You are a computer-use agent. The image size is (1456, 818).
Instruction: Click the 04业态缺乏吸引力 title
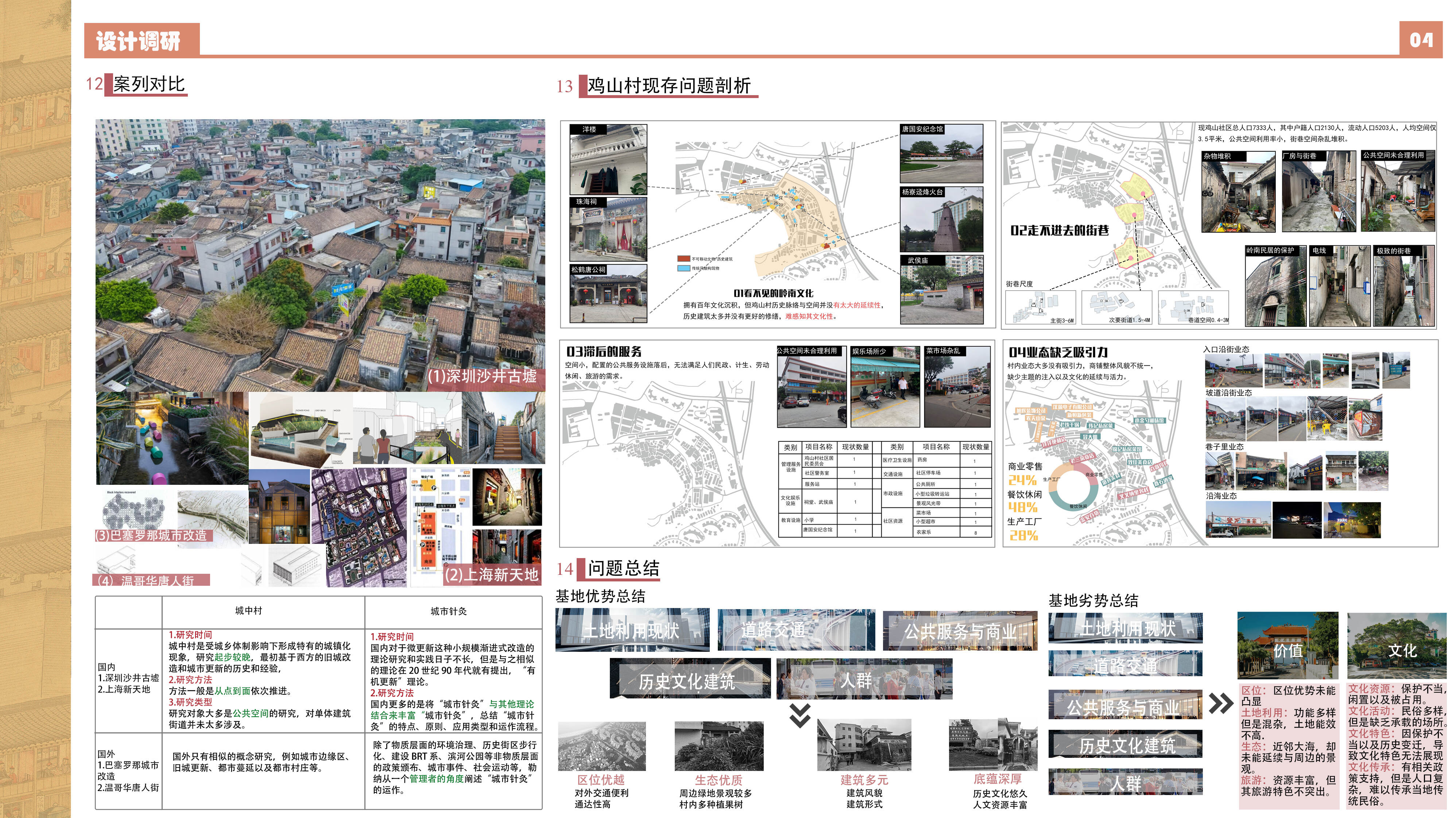tap(1059, 352)
